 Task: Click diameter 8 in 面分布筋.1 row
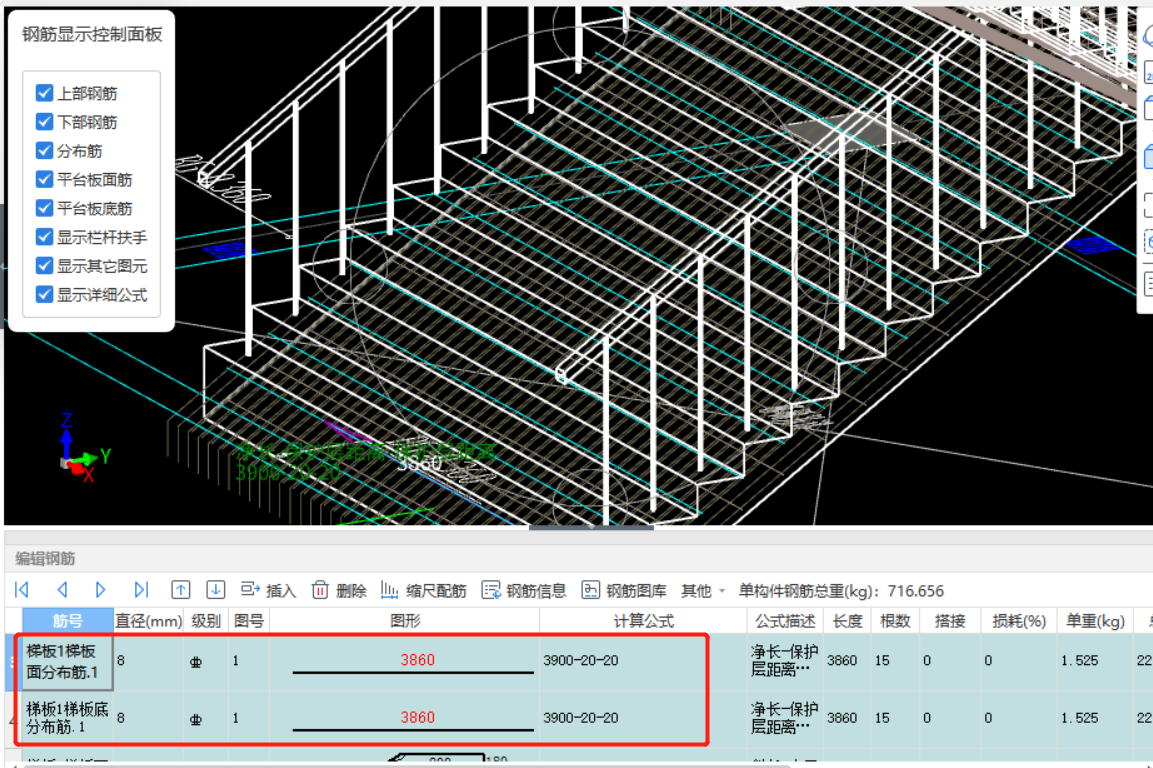coord(121,661)
